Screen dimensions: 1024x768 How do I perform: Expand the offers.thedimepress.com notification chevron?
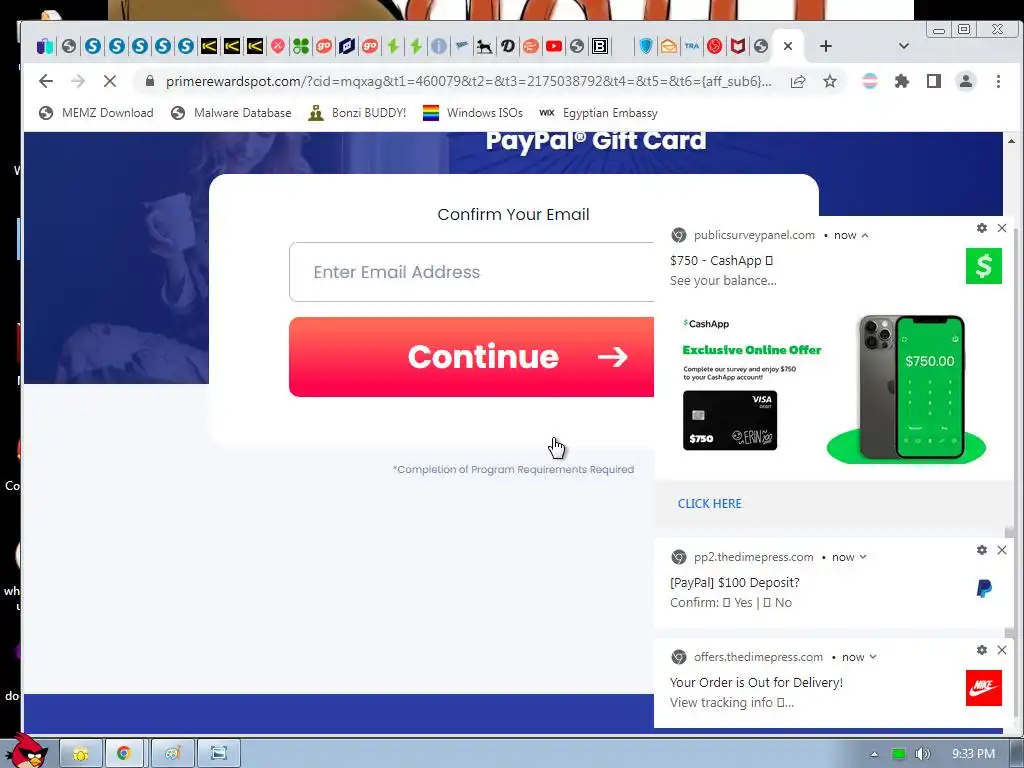[x=873, y=657]
